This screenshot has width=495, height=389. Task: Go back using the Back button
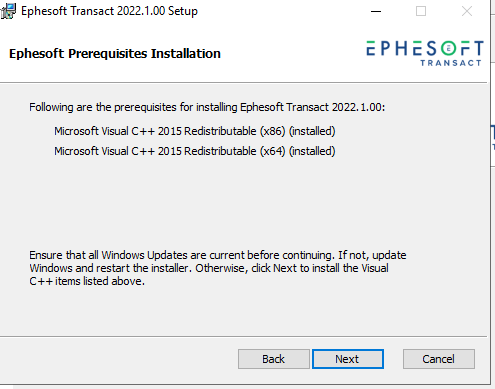click(274, 359)
